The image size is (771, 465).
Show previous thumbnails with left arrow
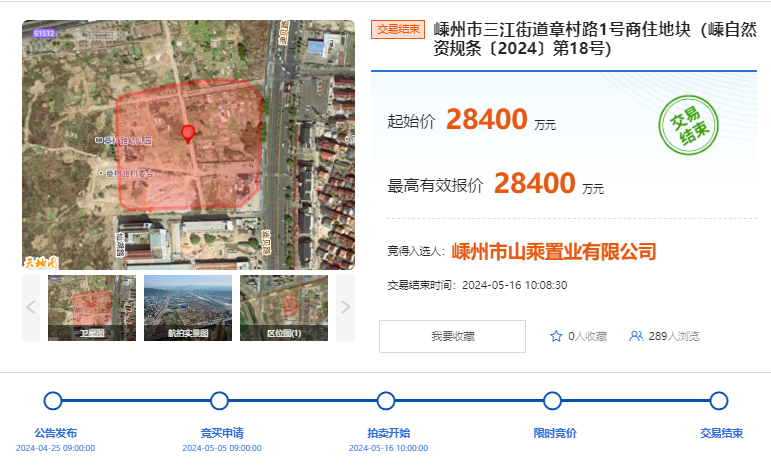coord(31,307)
